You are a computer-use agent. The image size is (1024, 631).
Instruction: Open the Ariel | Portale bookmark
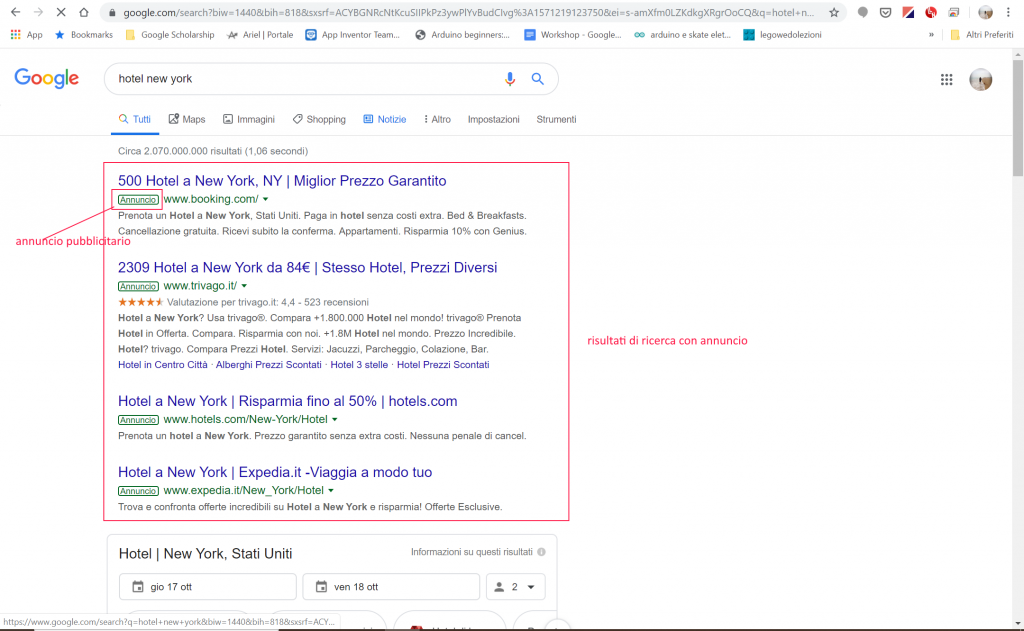(x=260, y=35)
